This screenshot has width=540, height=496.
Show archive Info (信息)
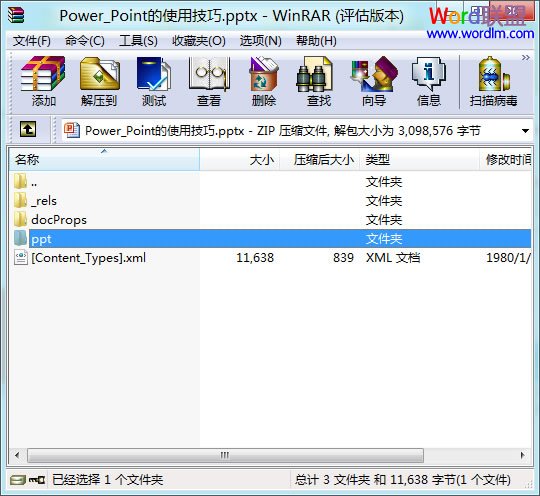coord(429,82)
